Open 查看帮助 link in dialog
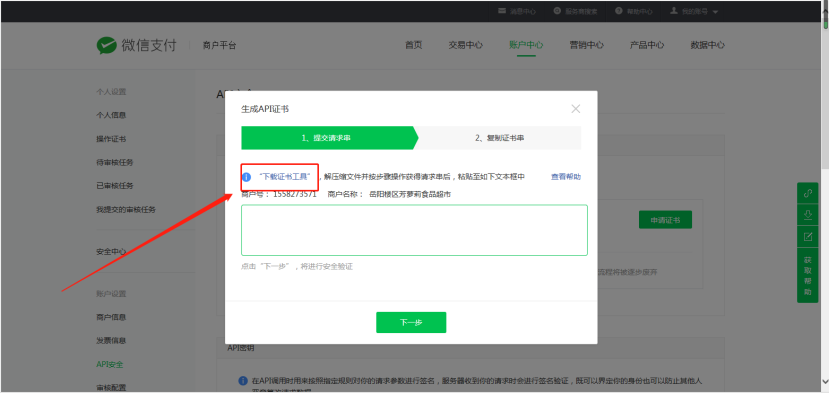 coord(566,177)
